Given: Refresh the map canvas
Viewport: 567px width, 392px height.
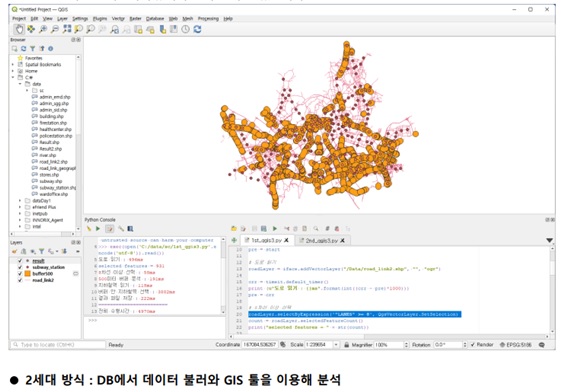Looking at the screenshot, I should pos(197,29).
